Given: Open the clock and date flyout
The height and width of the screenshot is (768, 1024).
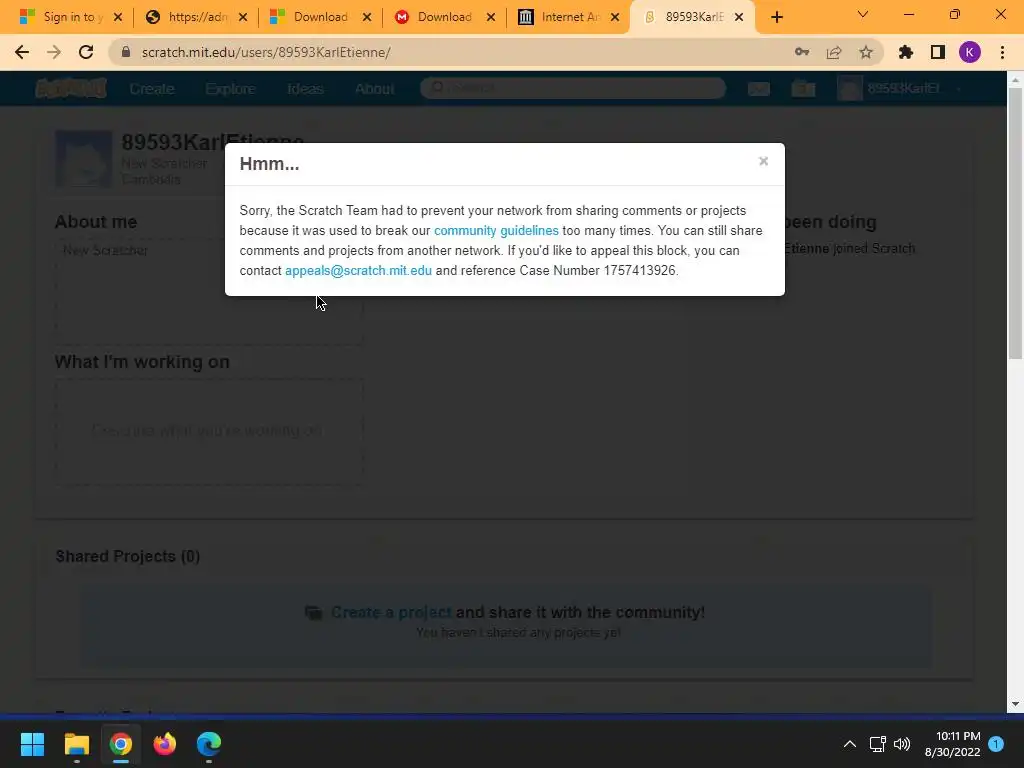Looking at the screenshot, I should [x=953, y=744].
